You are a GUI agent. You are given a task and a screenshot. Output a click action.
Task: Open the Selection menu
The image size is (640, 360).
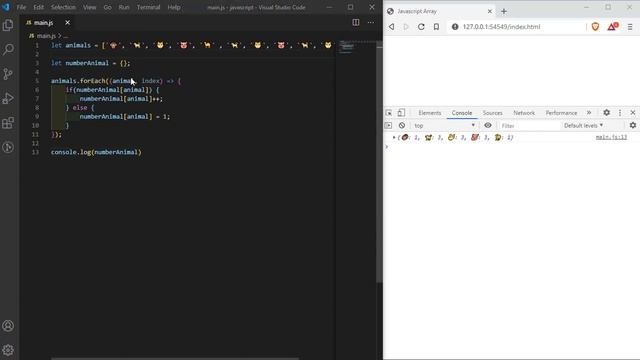pos(63,7)
